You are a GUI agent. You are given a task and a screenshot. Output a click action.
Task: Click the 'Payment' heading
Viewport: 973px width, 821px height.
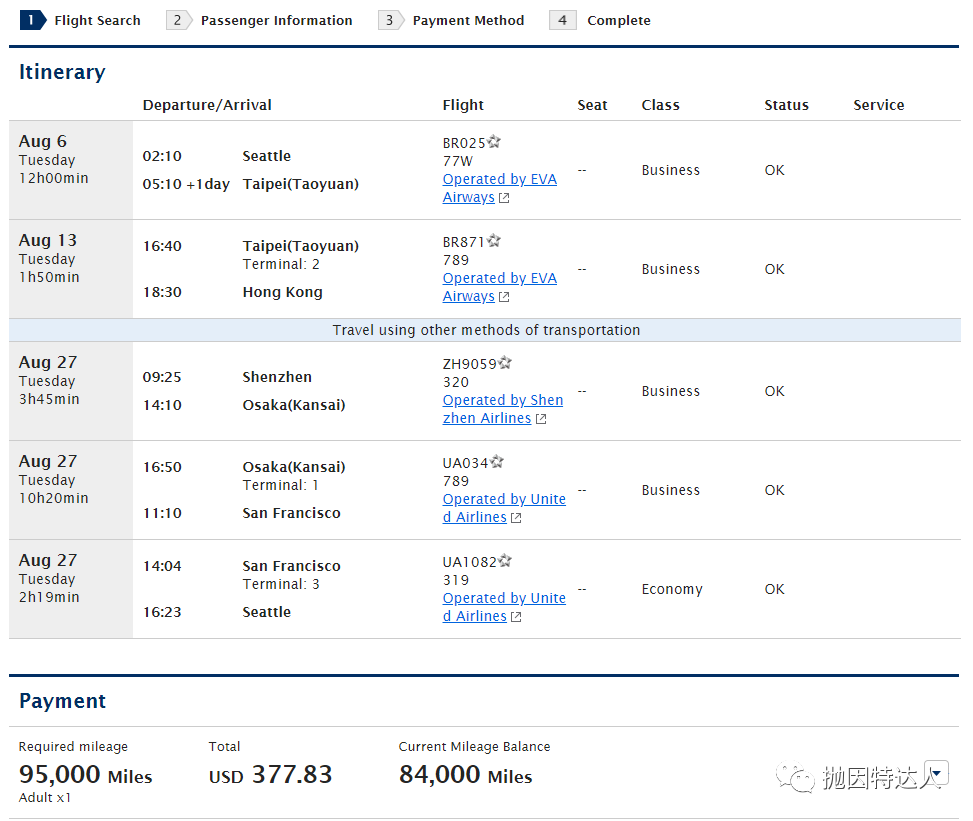coord(62,701)
